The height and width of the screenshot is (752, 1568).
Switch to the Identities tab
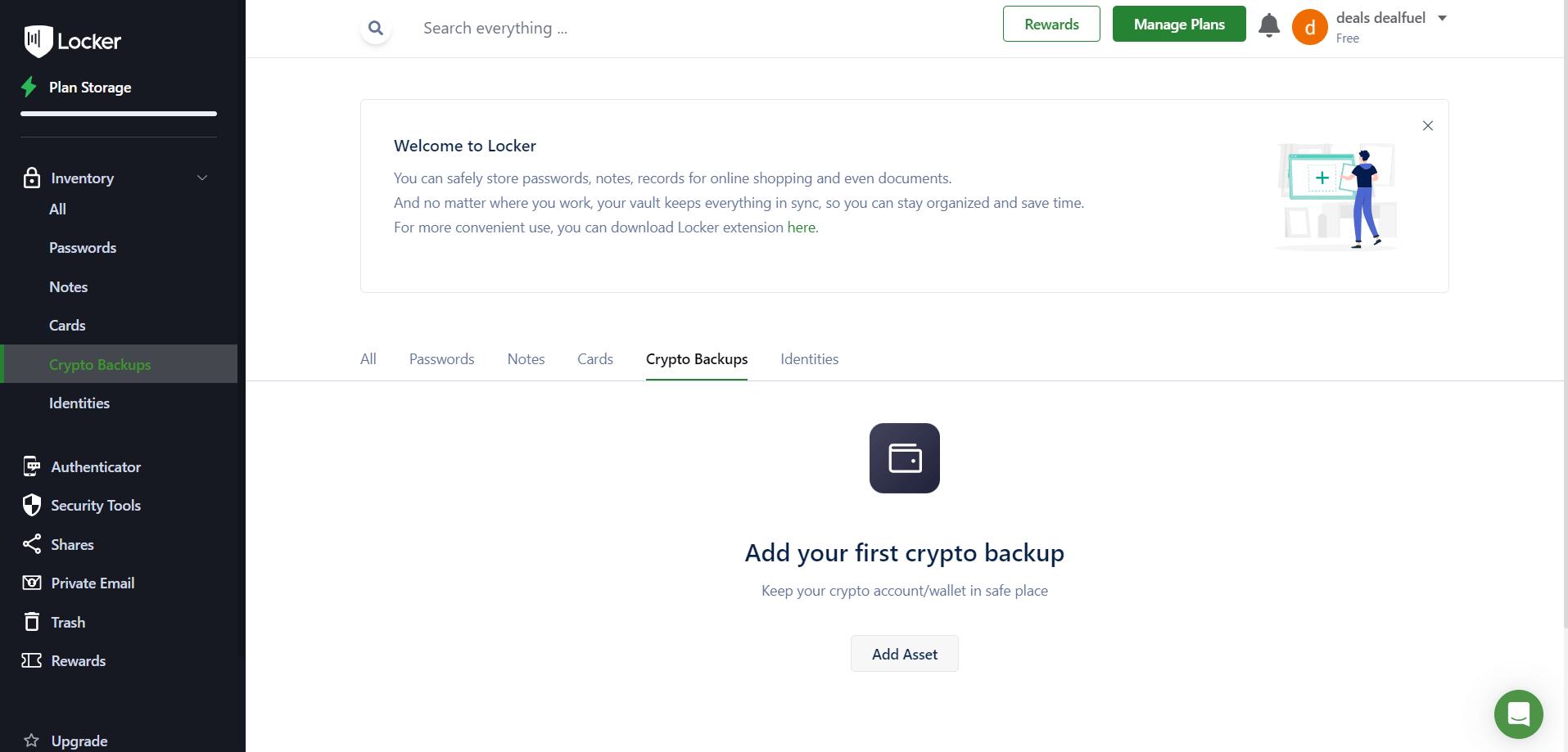[x=810, y=359]
